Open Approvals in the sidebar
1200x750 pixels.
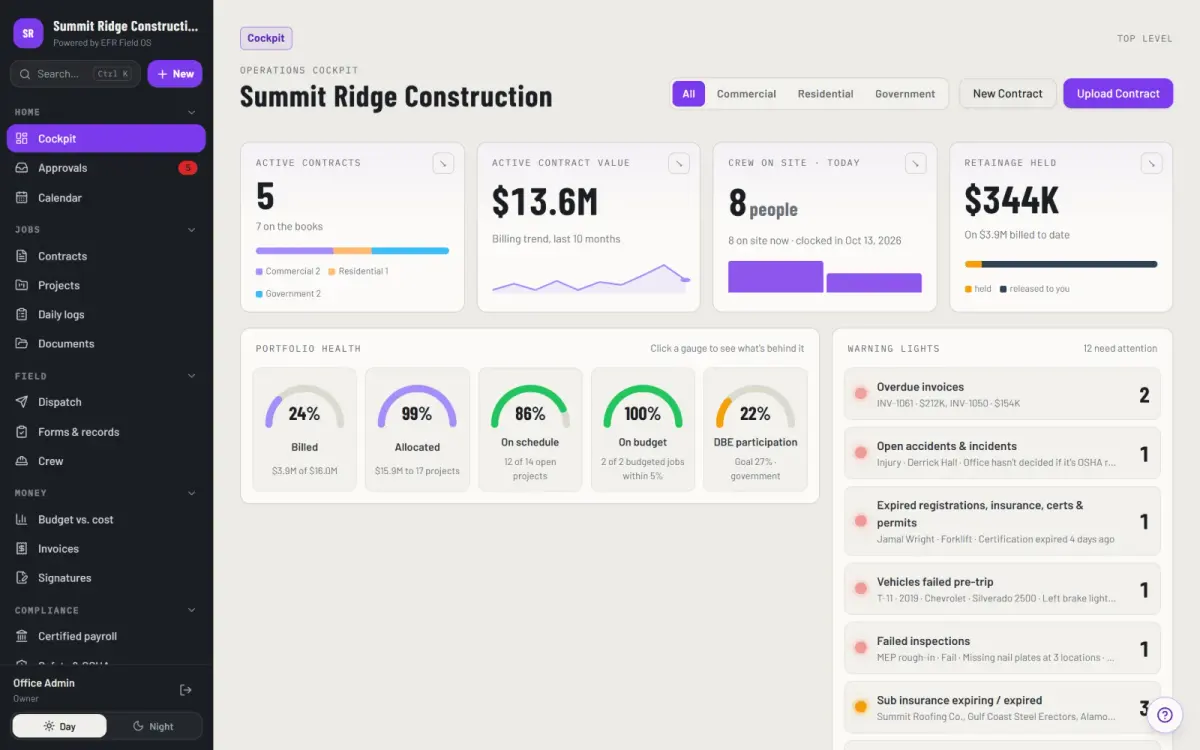coord(106,168)
